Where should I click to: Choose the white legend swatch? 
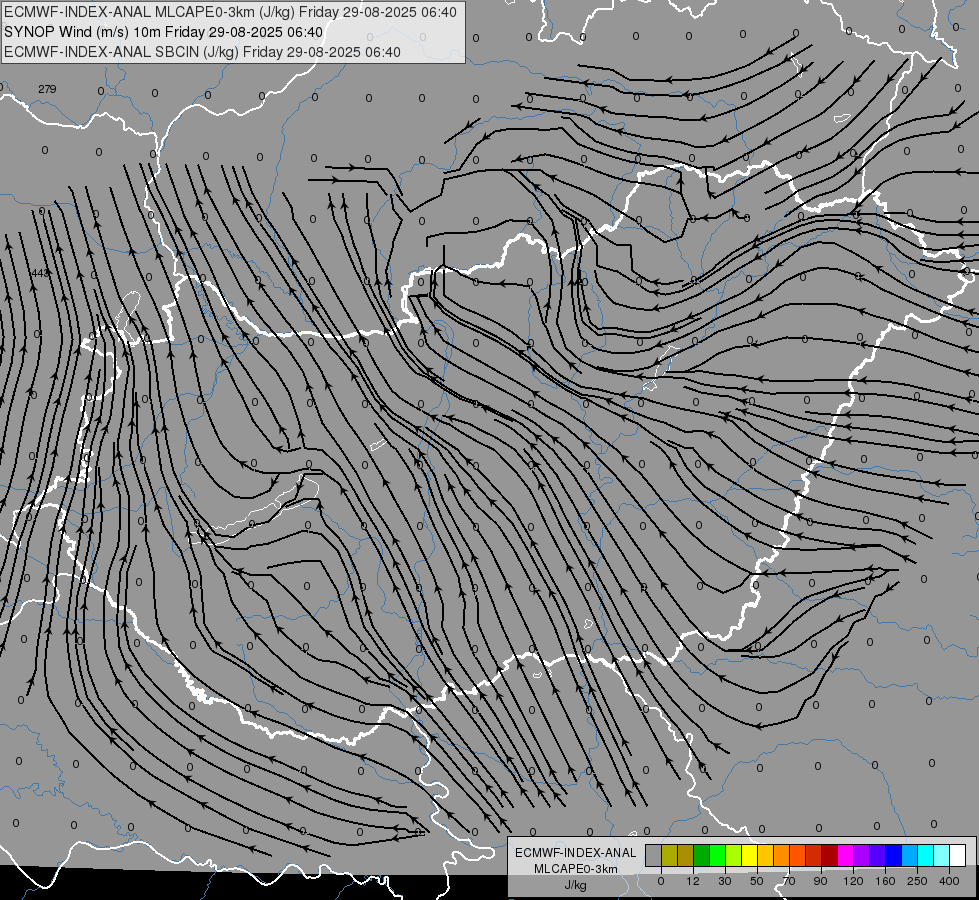(957, 855)
